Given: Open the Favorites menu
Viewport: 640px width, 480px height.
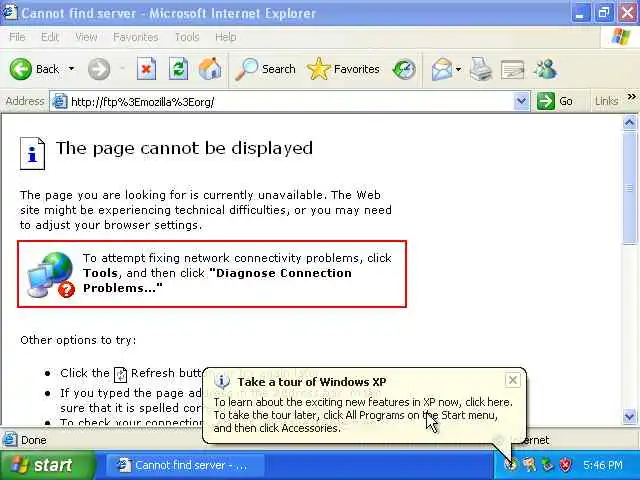Looking at the screenshot, I should pyautogui.click(x=136, y=37).
